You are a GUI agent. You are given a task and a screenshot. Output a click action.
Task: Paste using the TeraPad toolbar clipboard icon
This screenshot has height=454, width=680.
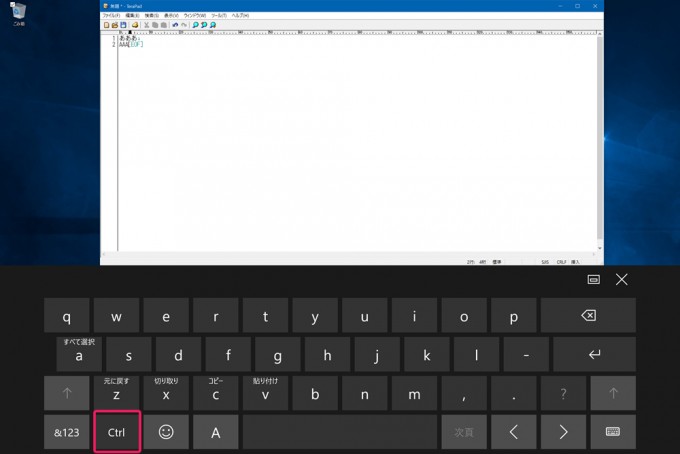[163, 25]
